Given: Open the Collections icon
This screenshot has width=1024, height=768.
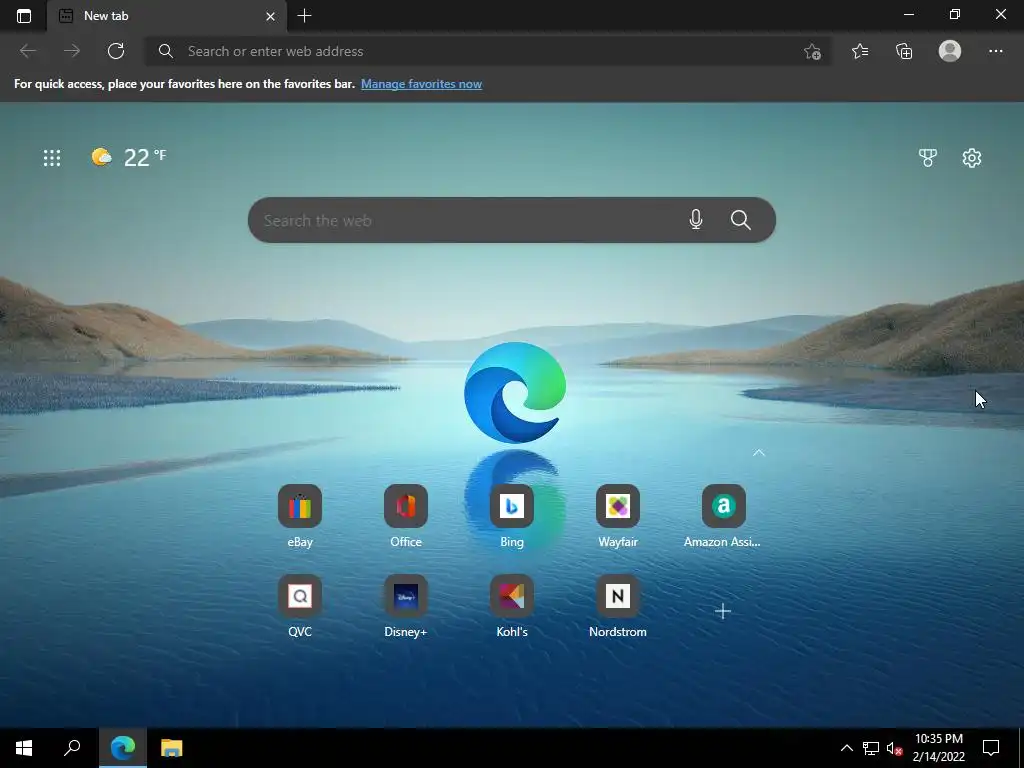Looking at the screenshot, I should (904, 51).
